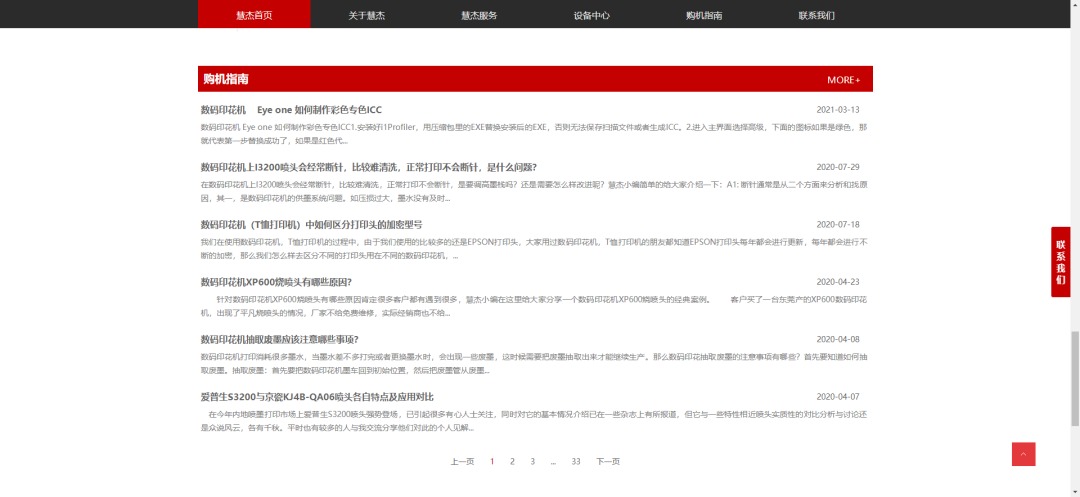1080x497 pixels.
Task: Click the summary text under Eye one ICC article
Action: (534, 134)
